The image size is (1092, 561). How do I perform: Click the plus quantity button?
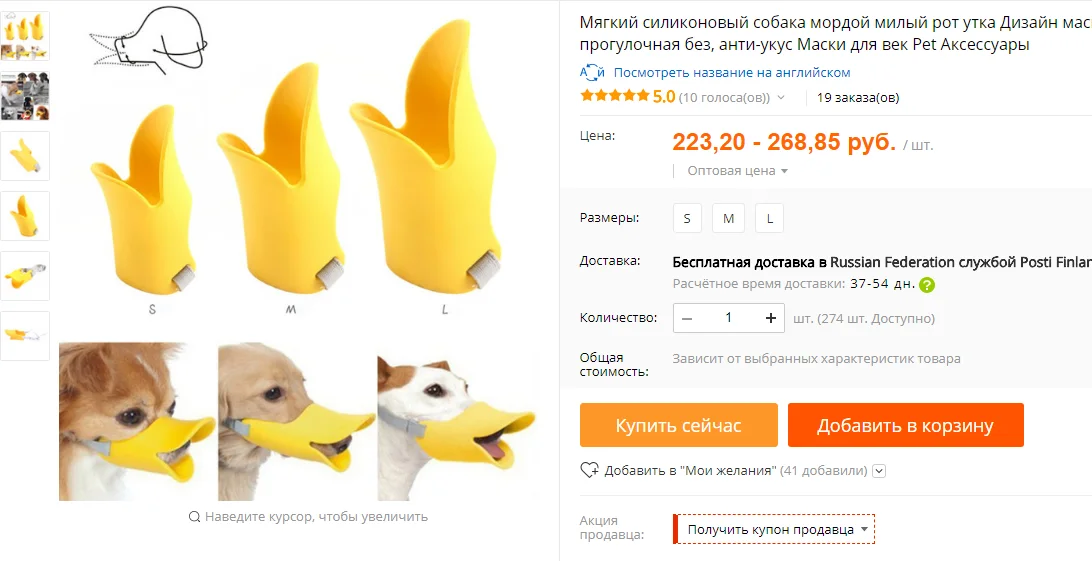(x=770, y=318)
